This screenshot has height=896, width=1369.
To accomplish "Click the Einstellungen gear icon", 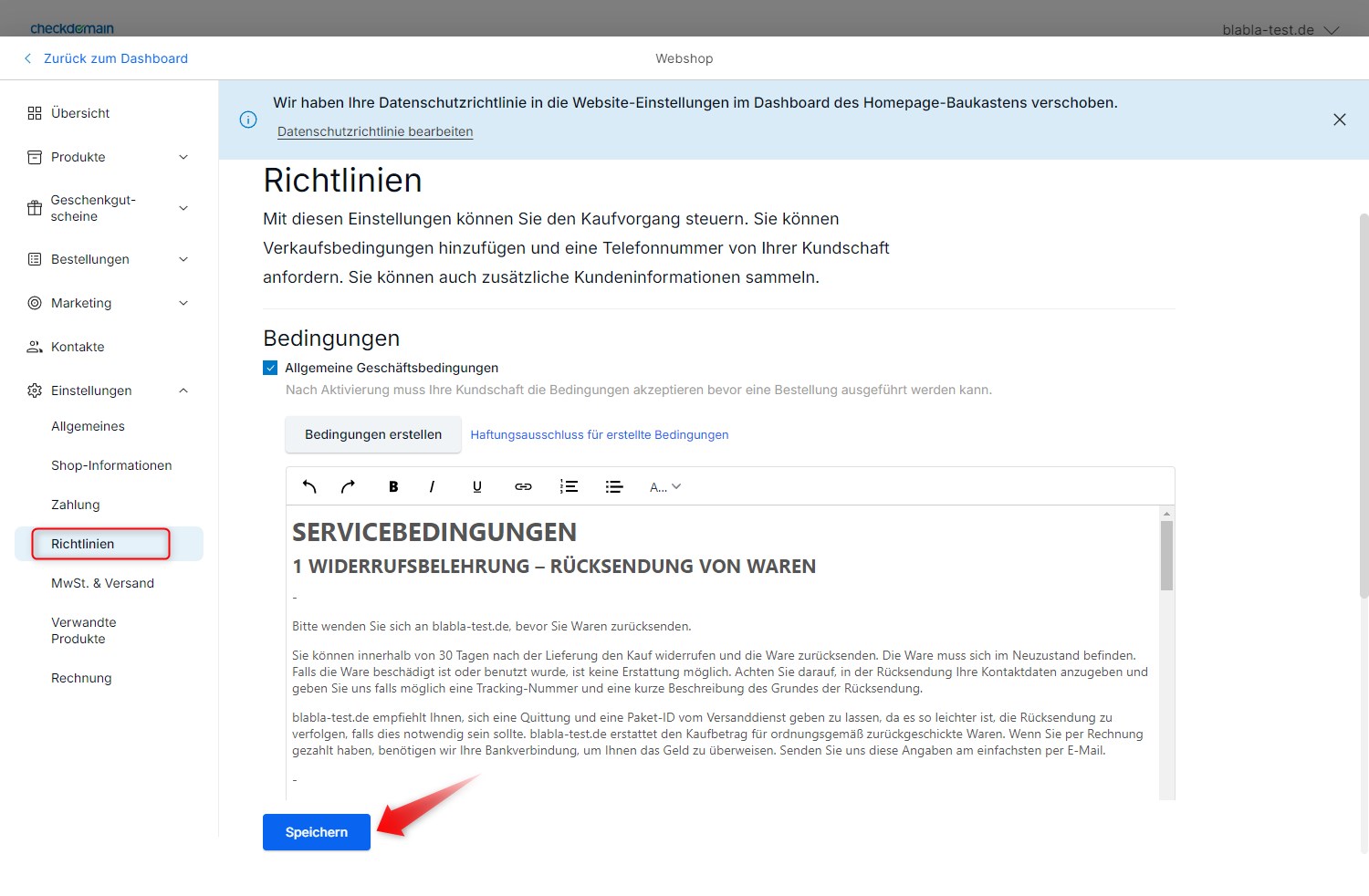I will coord(34,390).
